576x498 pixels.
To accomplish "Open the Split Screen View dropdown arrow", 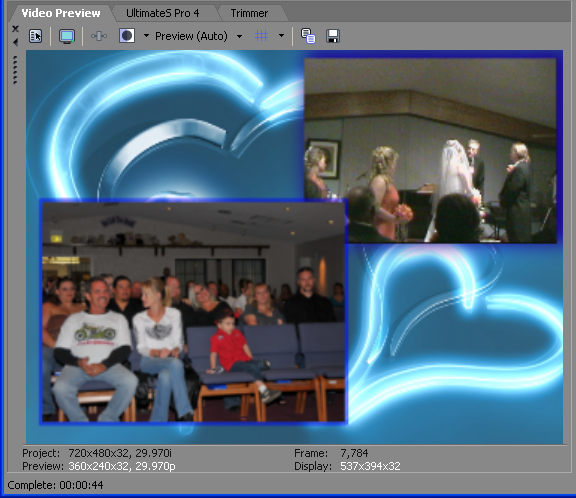I will pyautogui.click(x=146, y=36).
